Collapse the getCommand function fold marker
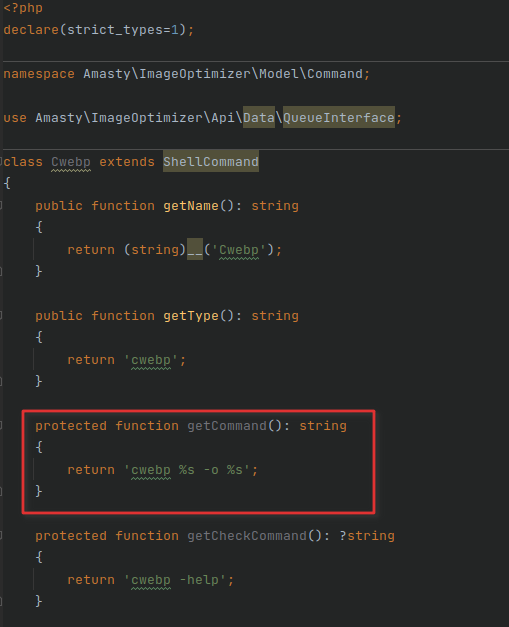509x627 pixels. click(x=1, y=425)
